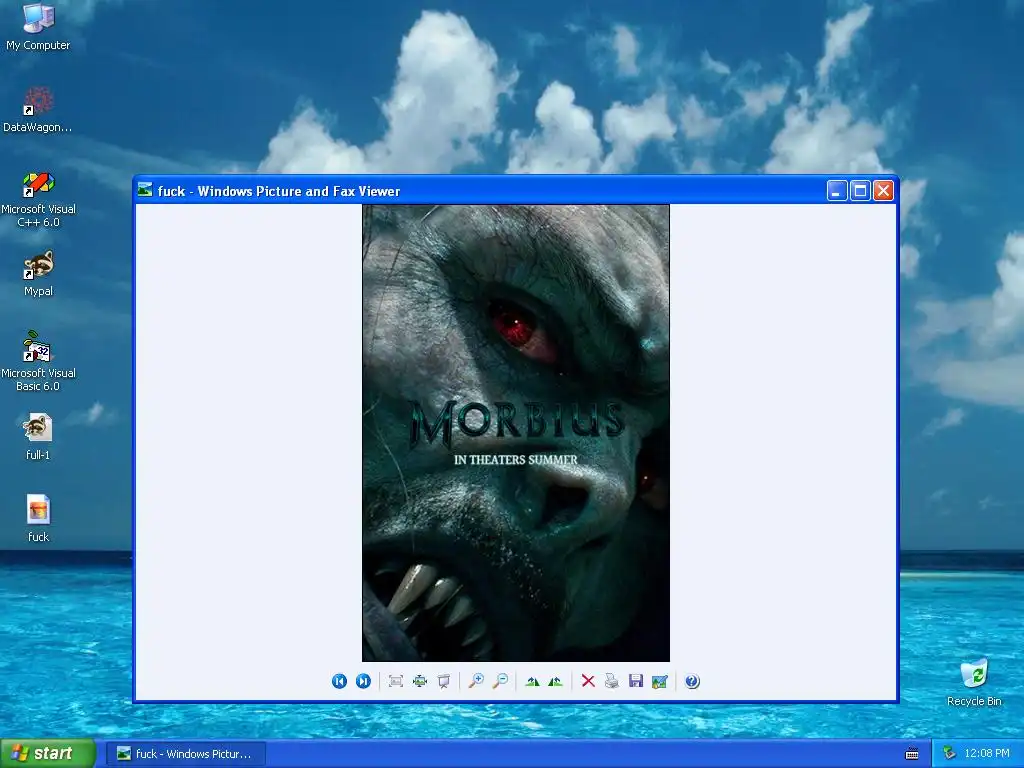The height and width of the screenshot is (768, 1024).
Task: Click the keyboard icon in the system tray
Action: (912, 754)
